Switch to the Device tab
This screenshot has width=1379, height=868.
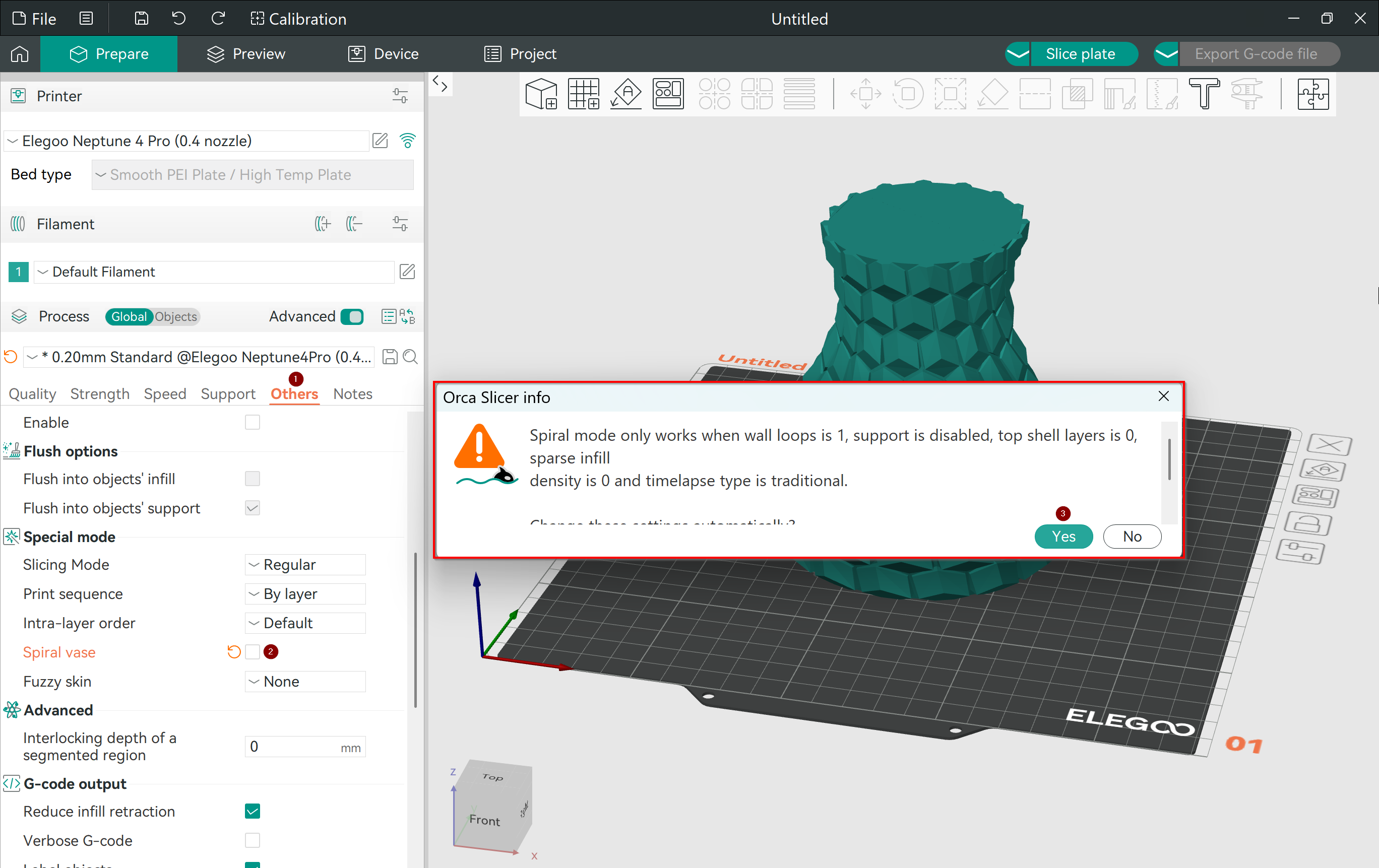tap(383, 54)
